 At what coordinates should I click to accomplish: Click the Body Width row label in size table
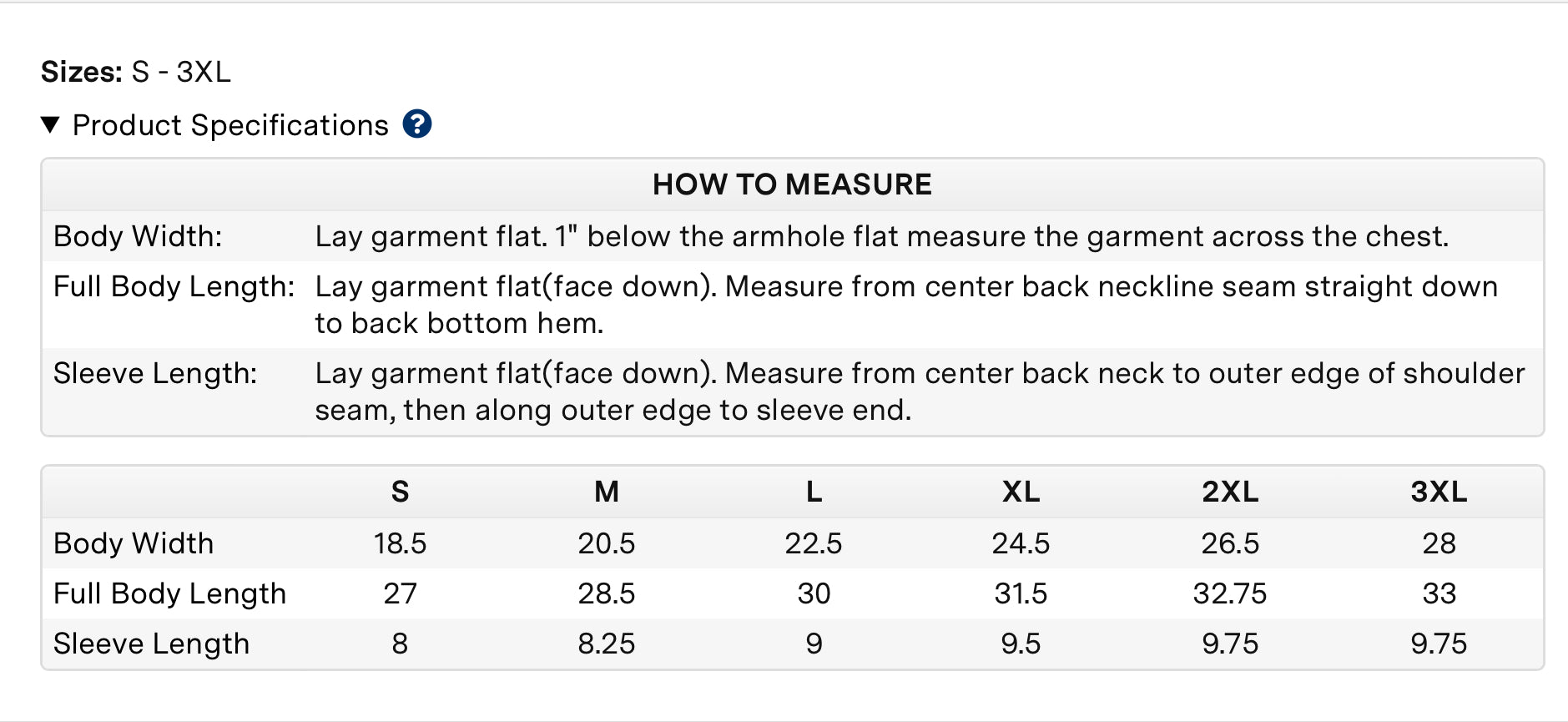pos(134,543)
